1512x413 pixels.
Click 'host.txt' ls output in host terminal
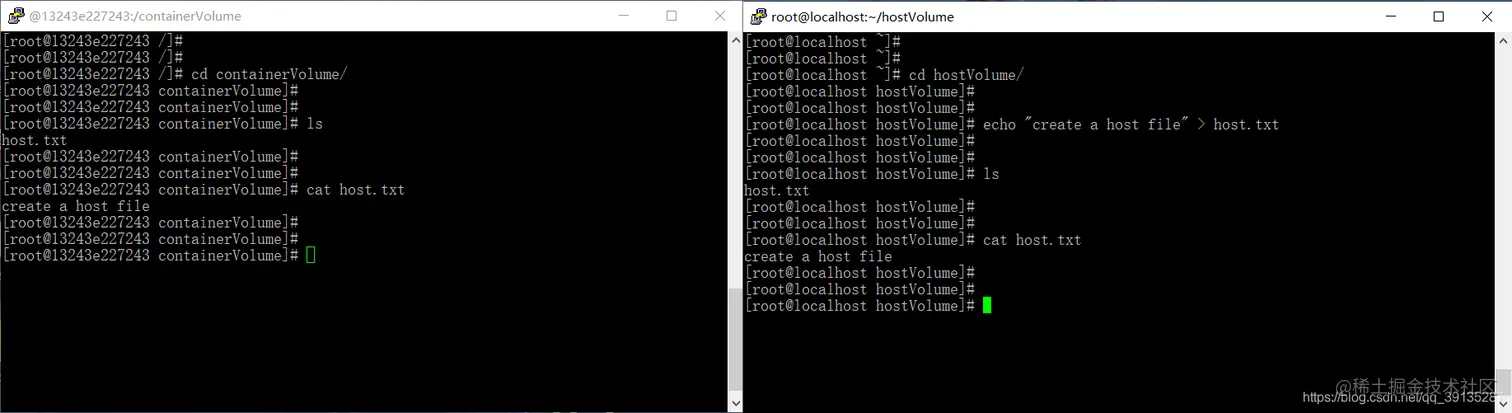777,191
